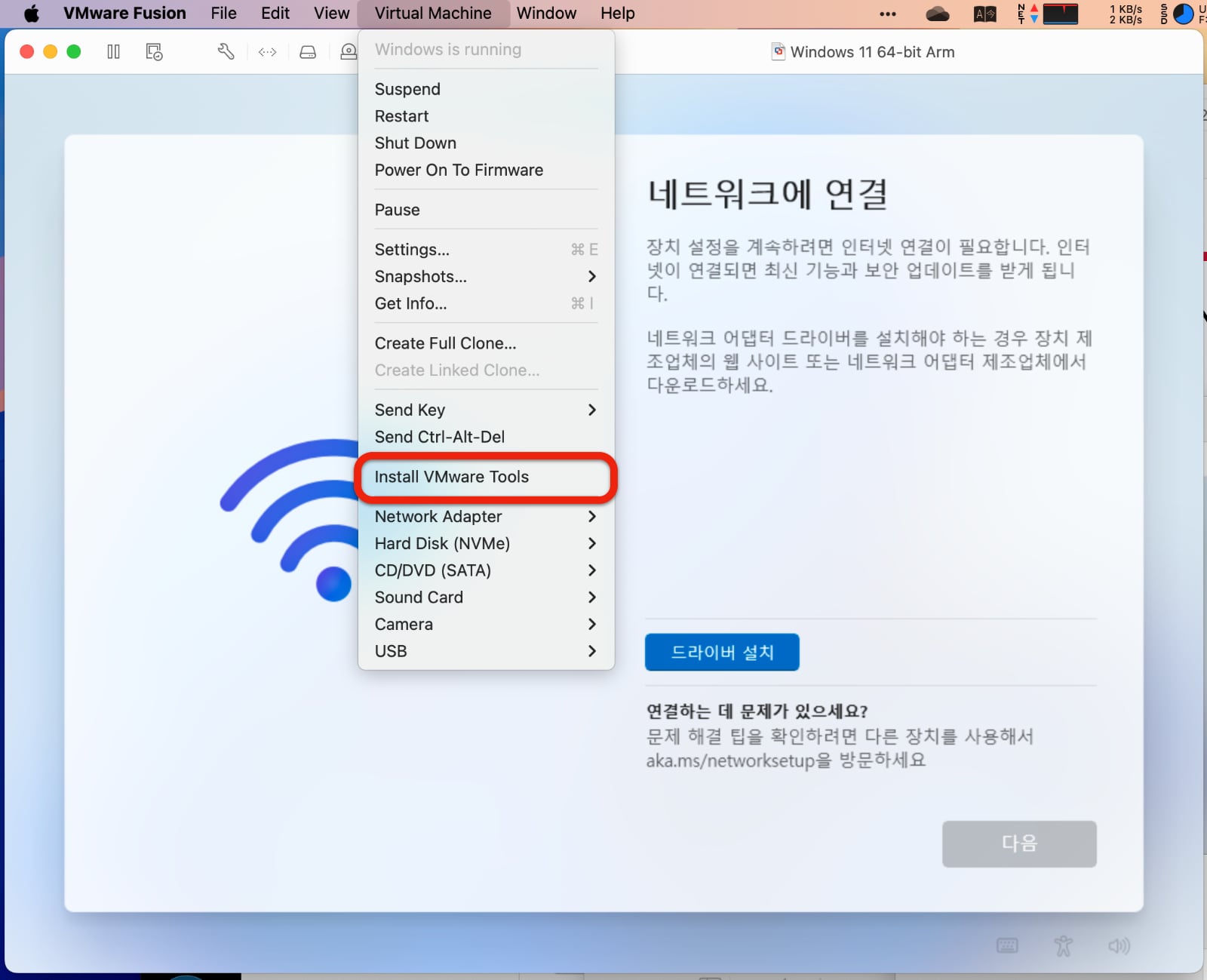
Task: Expand the CD/DVD (SATA) submenu
Action: 486,570
